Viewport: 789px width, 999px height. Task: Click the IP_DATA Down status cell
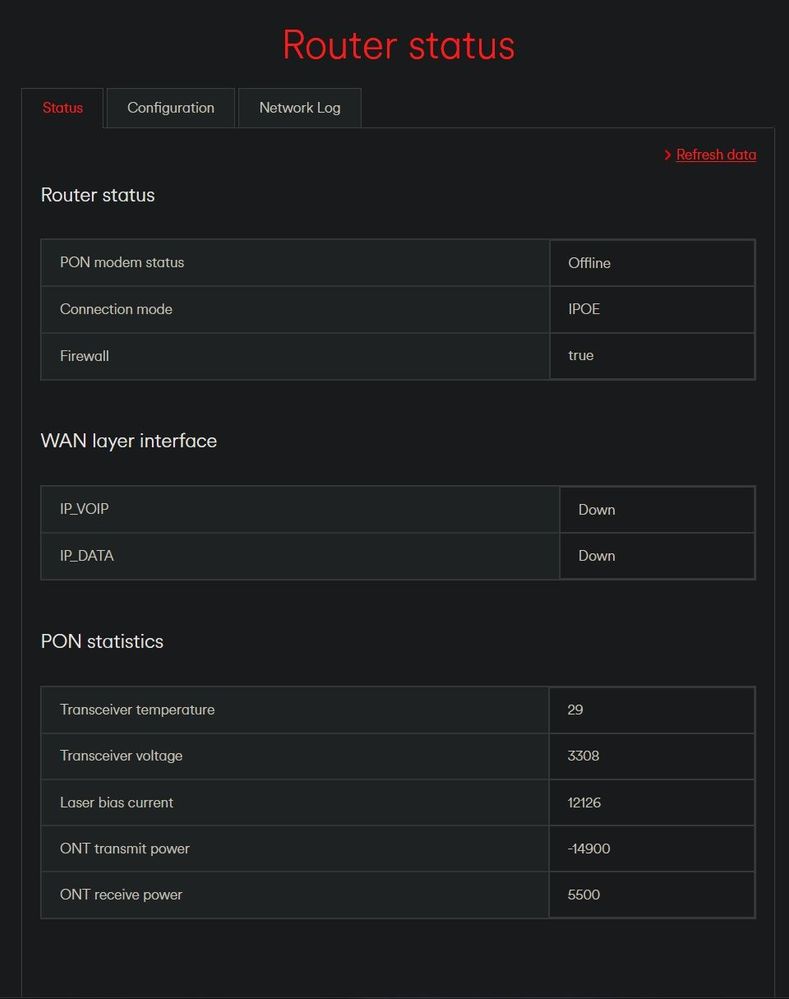[657, 556]
